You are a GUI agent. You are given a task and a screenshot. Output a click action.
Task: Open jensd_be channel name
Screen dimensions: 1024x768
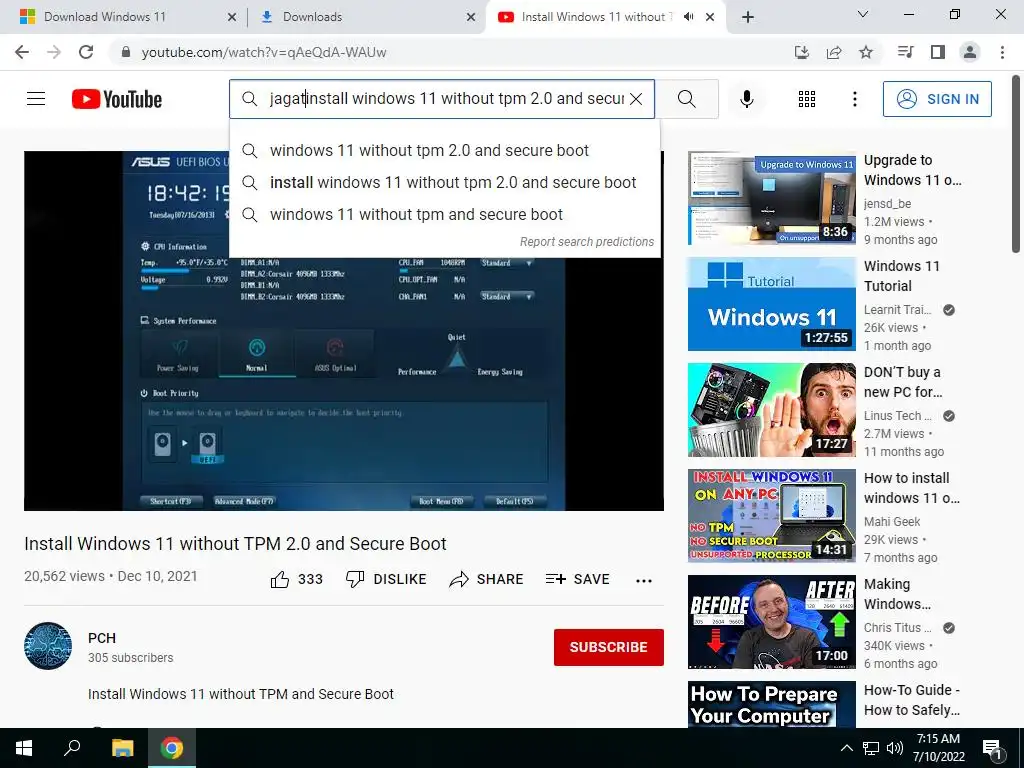pos(887,204)
